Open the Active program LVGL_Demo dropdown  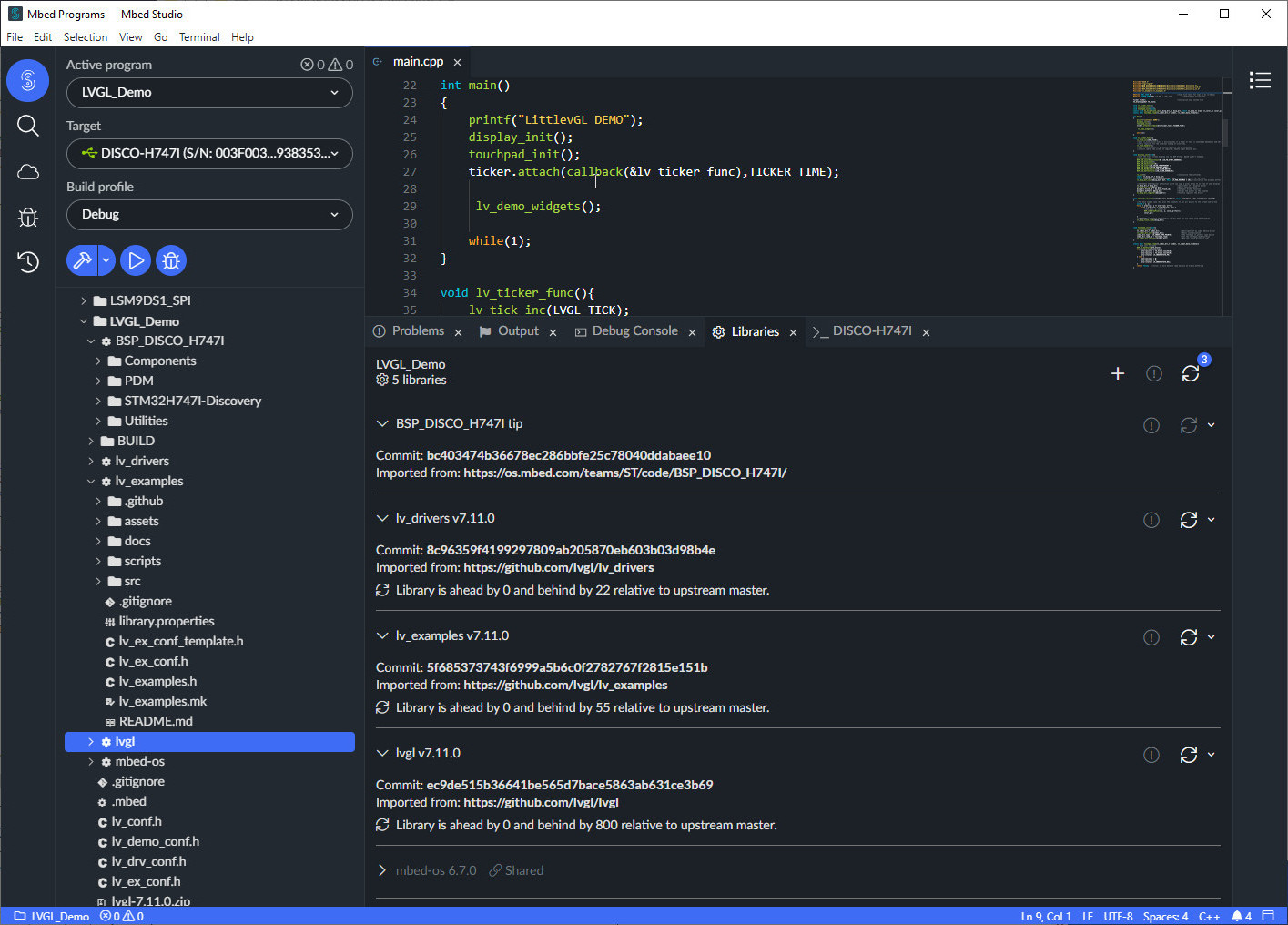[209, 93]
